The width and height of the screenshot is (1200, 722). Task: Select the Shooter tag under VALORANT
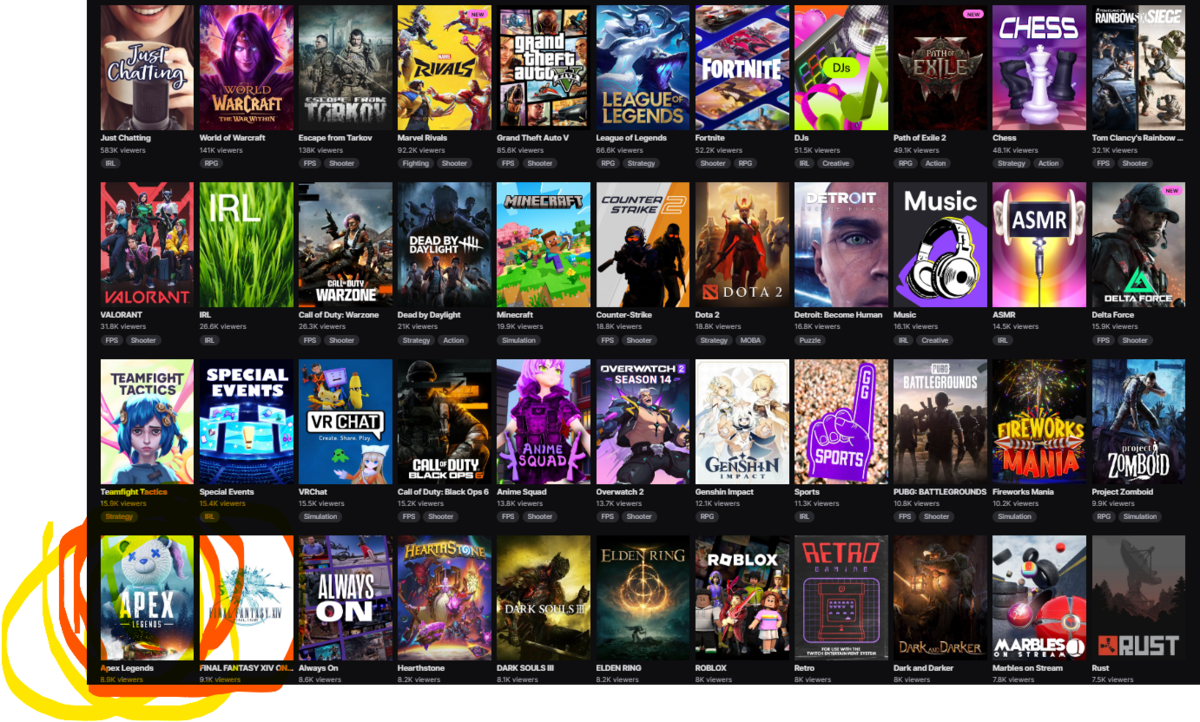point(143,340)
